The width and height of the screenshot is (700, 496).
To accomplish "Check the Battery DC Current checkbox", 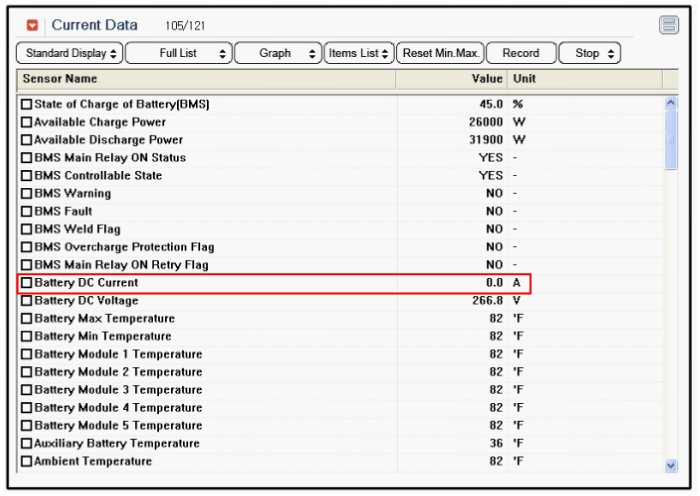I will click(x=27, y=284).
